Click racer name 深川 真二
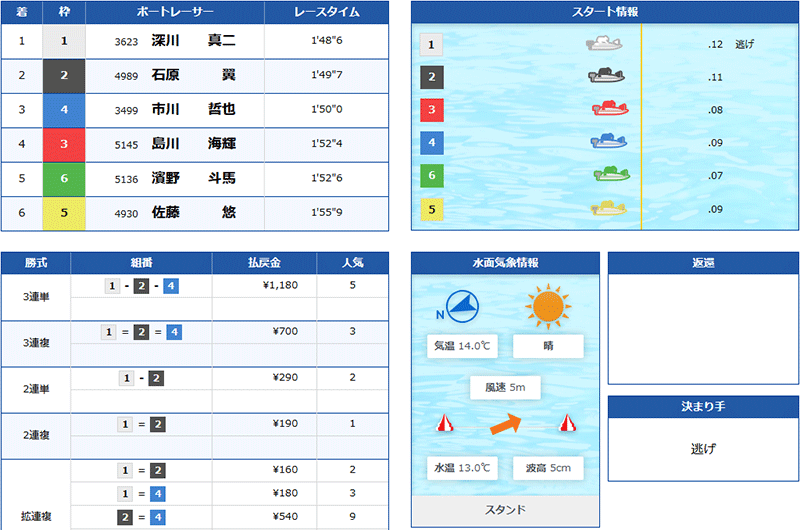 [x=193, y=40]
